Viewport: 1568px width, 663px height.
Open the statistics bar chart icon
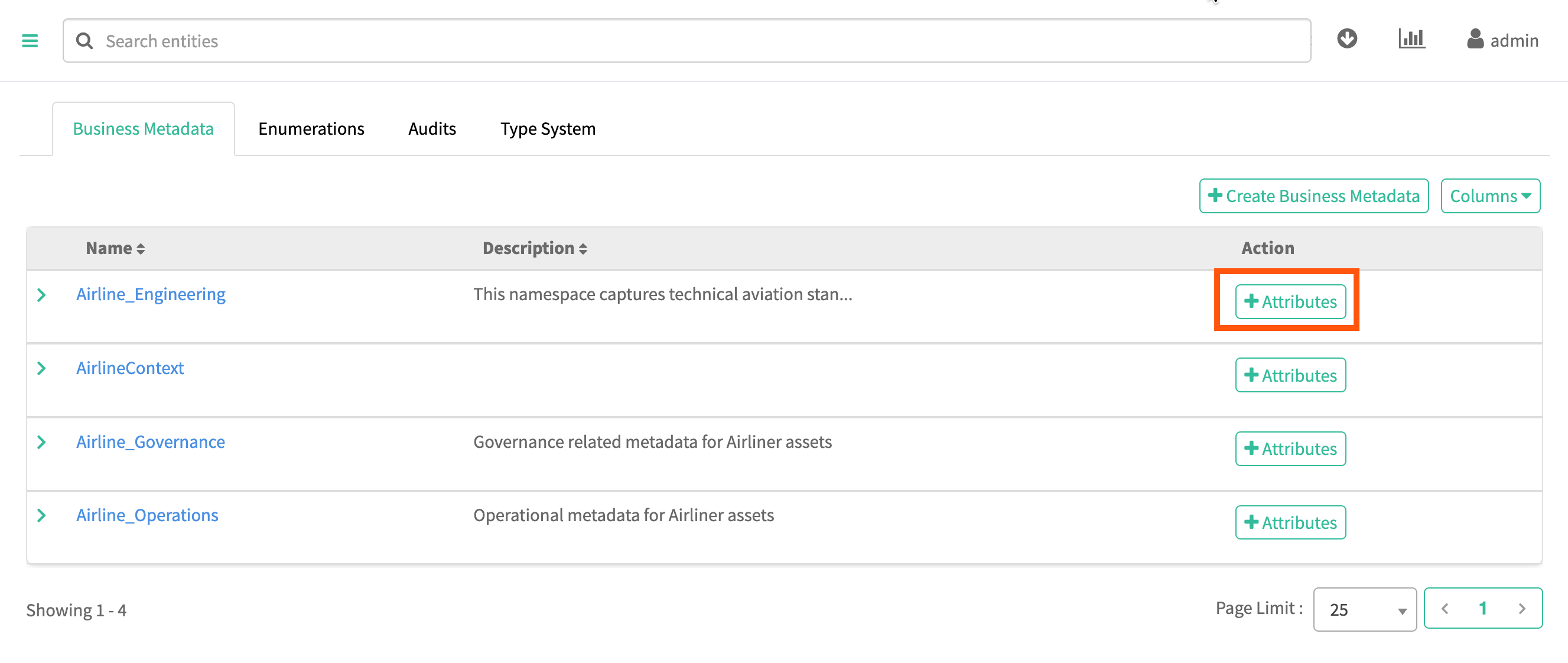point(1411,39)
